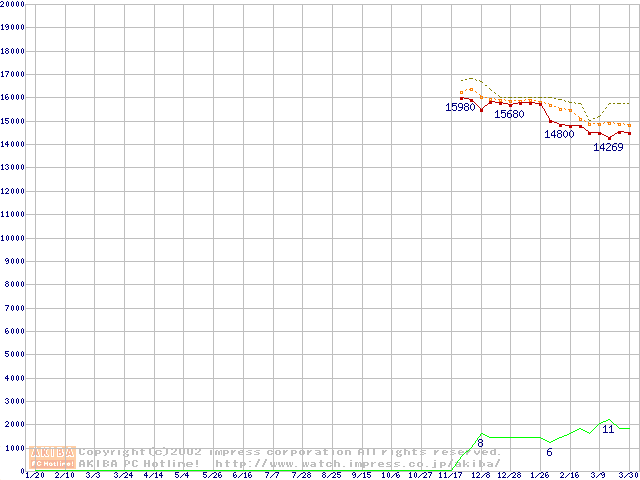Select the 1/20 date on the X axis
The width and height of the screenshot is (640, 480).
pyautogui.click(x=34, y=475)
